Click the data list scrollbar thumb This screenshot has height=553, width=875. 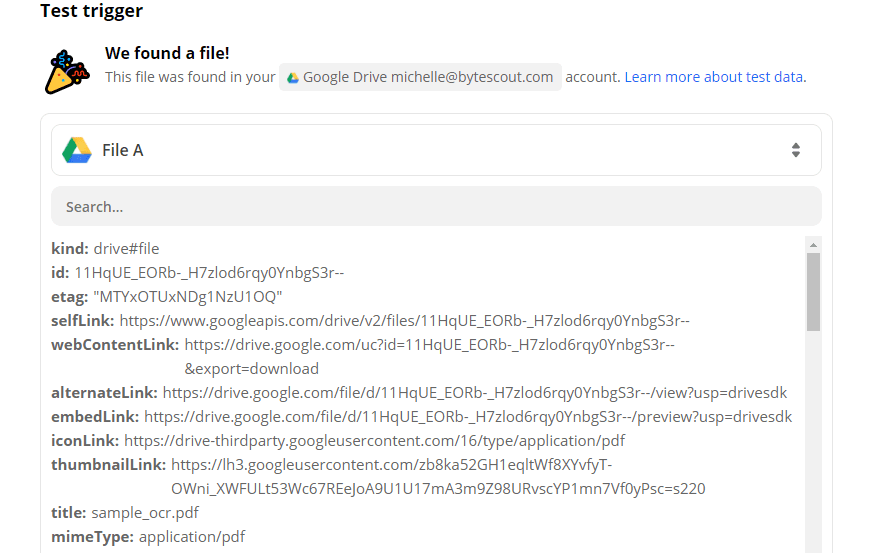(x=813, y=290)
